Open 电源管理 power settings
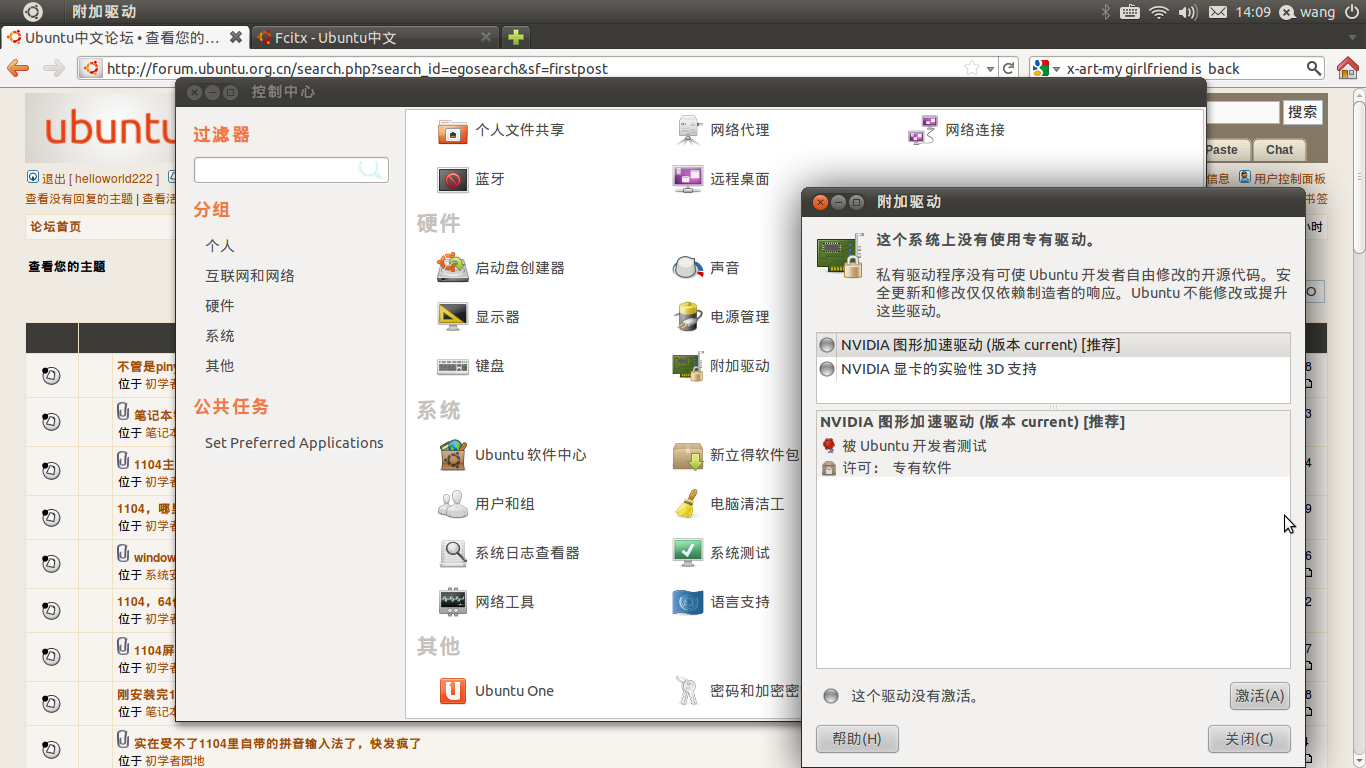Screen dimensions: 1366x768 [721, 317]
